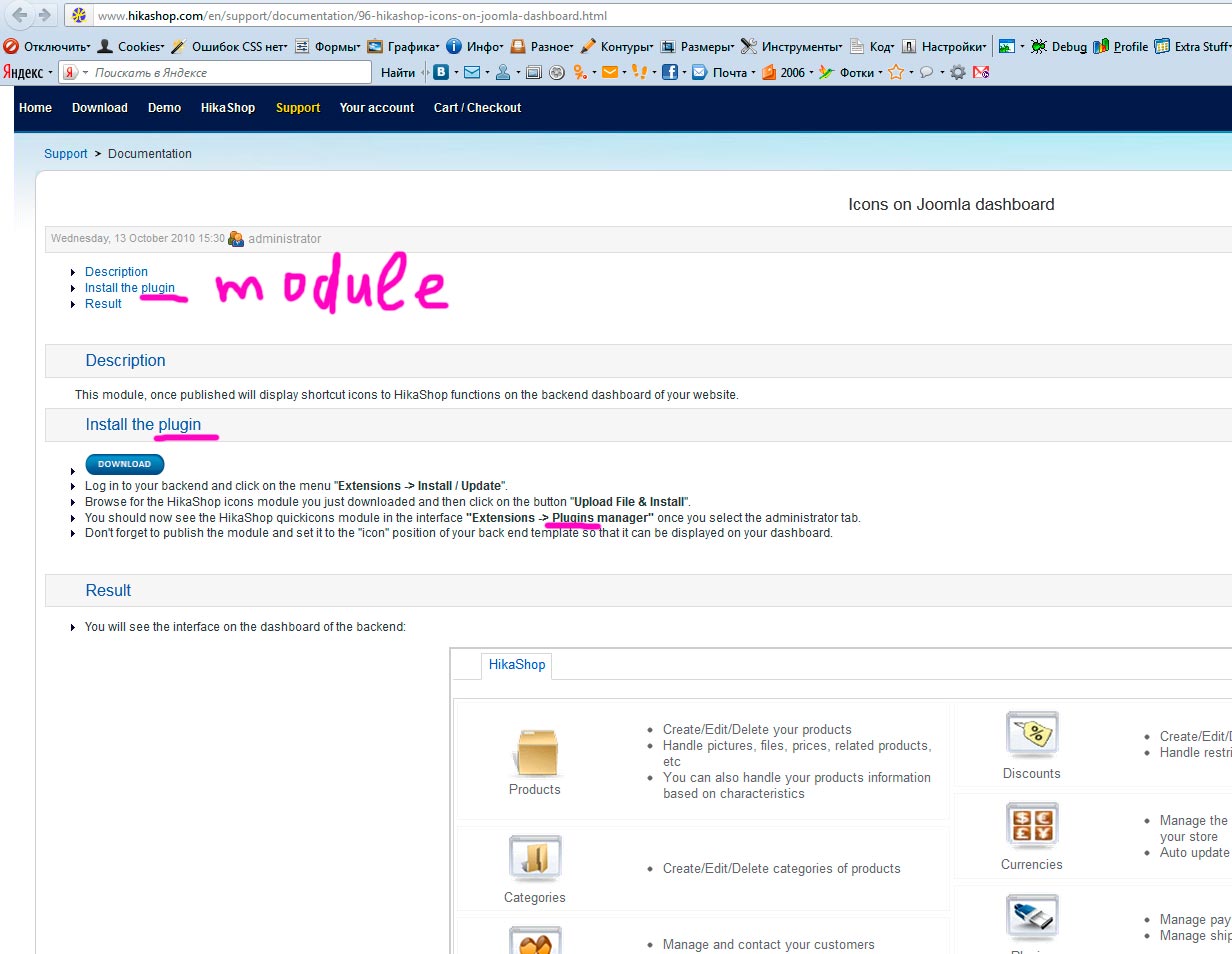This screenshot has width=1232, height=954.
Task: Open the Код (Source) toolbar menu
Action: (872, 47)
